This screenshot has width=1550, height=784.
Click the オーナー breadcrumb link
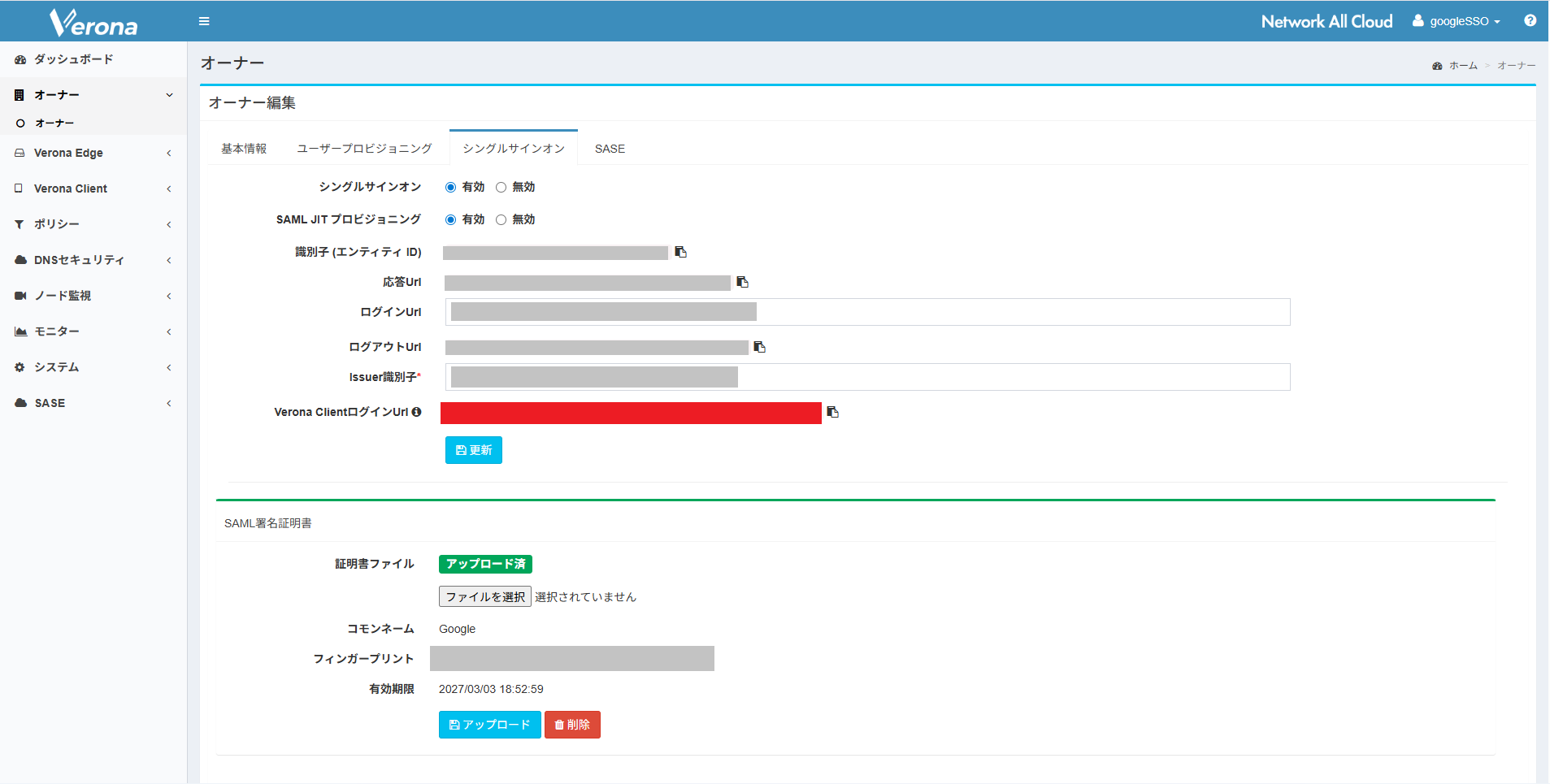pyautogui.click(x=1517, y=66)
